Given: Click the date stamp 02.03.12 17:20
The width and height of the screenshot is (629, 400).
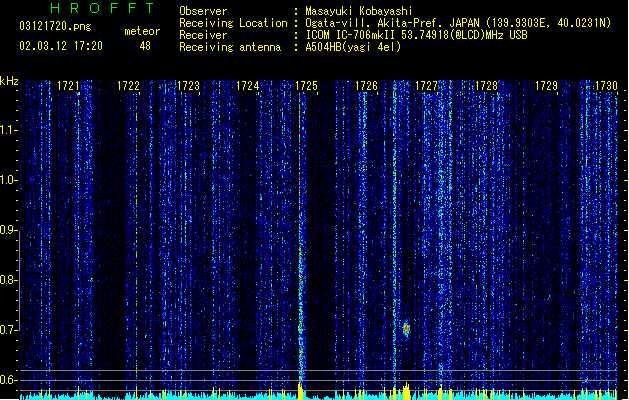Looking at the screenshot, I should (x=61, y=46).
